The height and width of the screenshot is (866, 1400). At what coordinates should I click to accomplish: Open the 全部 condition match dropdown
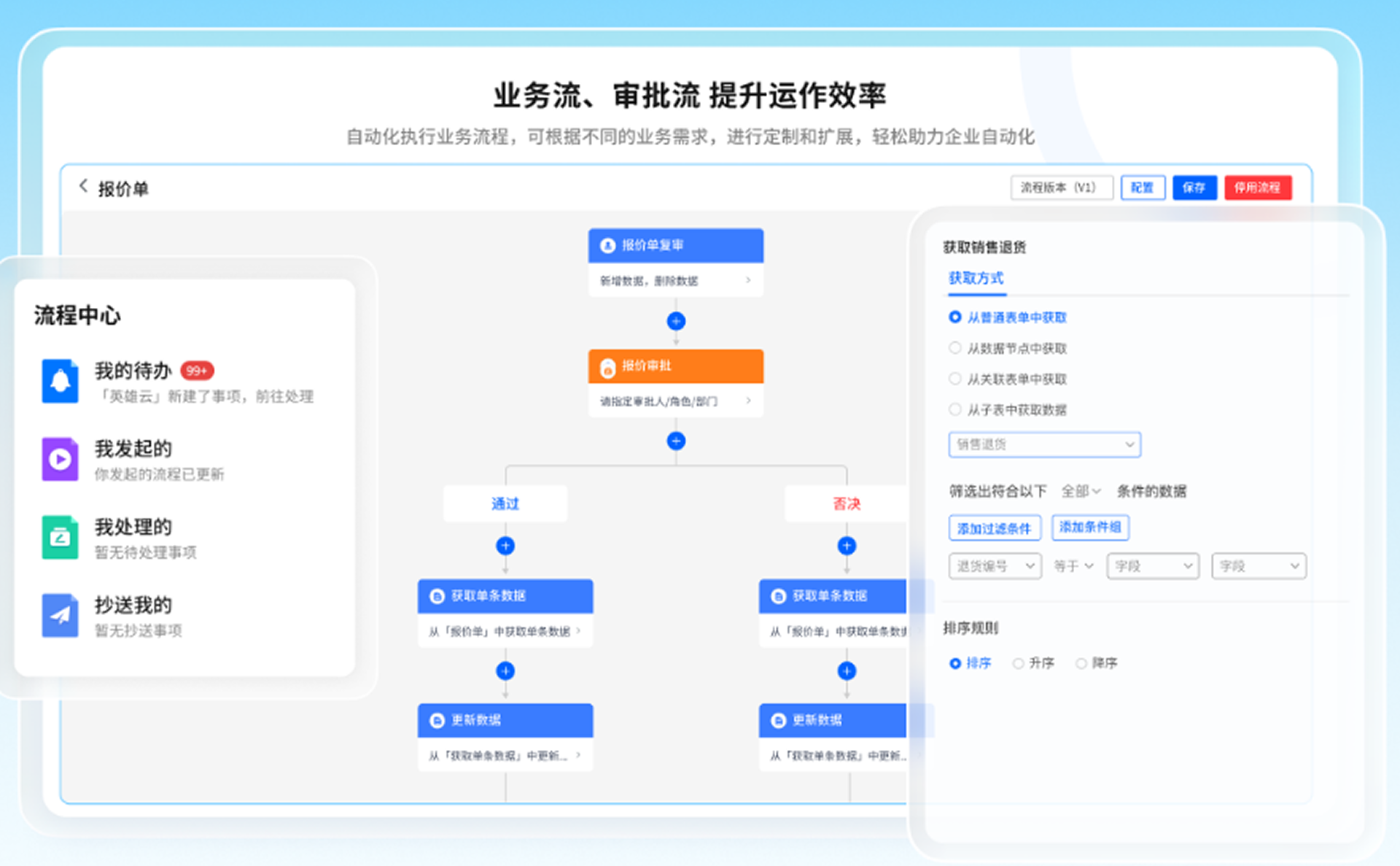(1081, 491)
